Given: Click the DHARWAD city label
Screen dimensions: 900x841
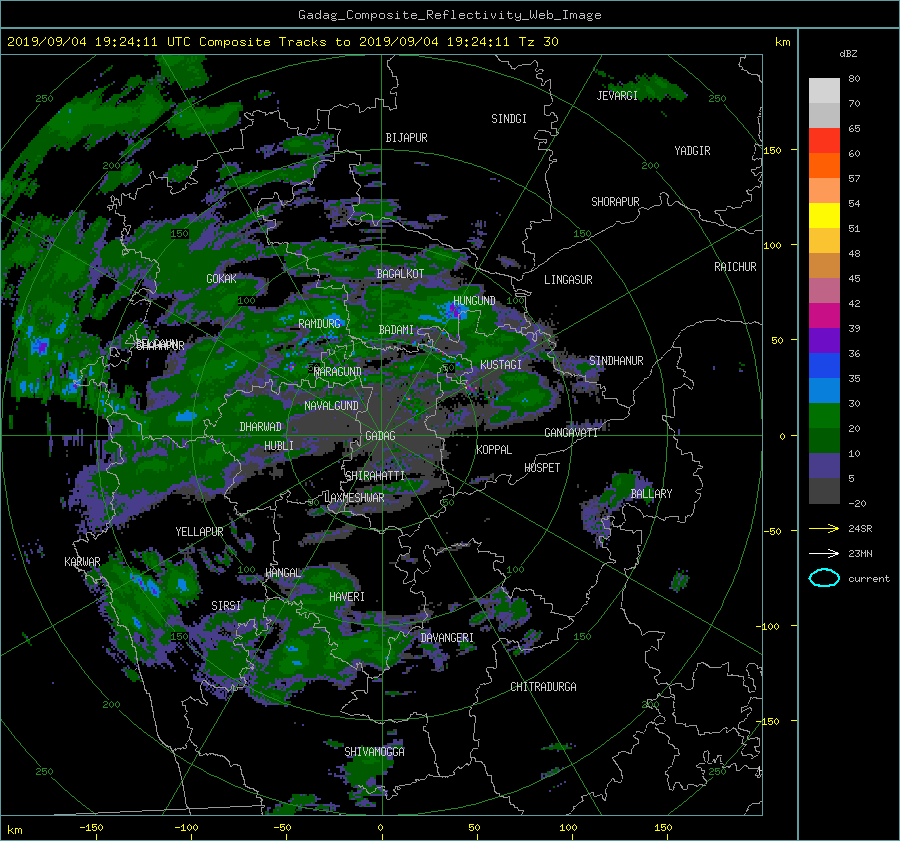Looking at the screenshot, I should point(261,427).
